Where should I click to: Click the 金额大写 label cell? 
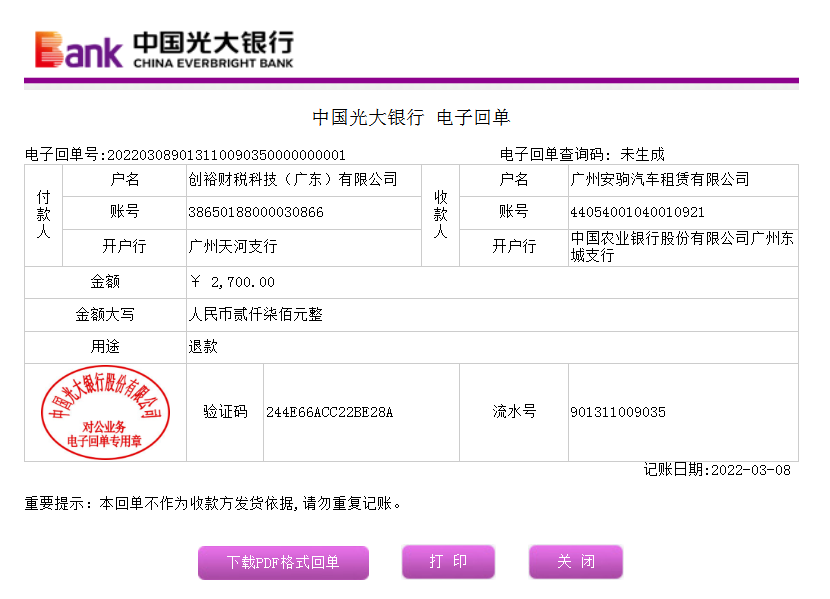105,315
